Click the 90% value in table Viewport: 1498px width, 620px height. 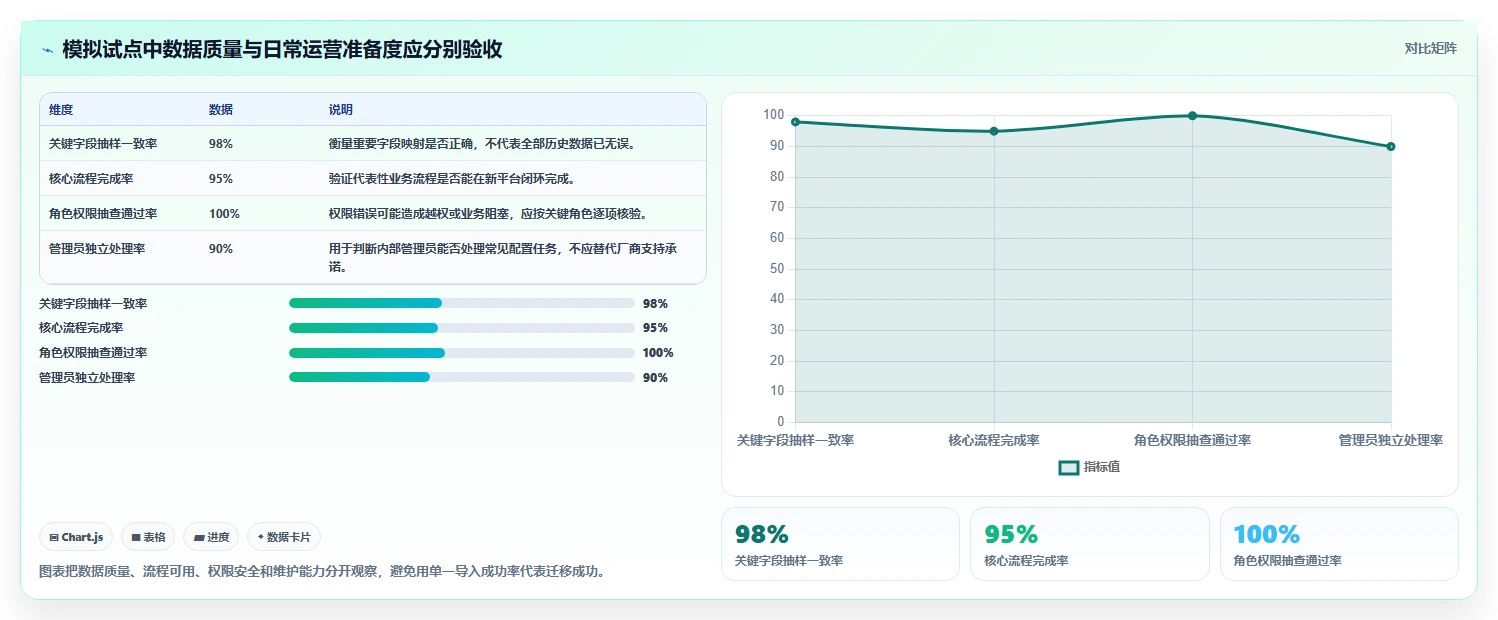point(221,249)
